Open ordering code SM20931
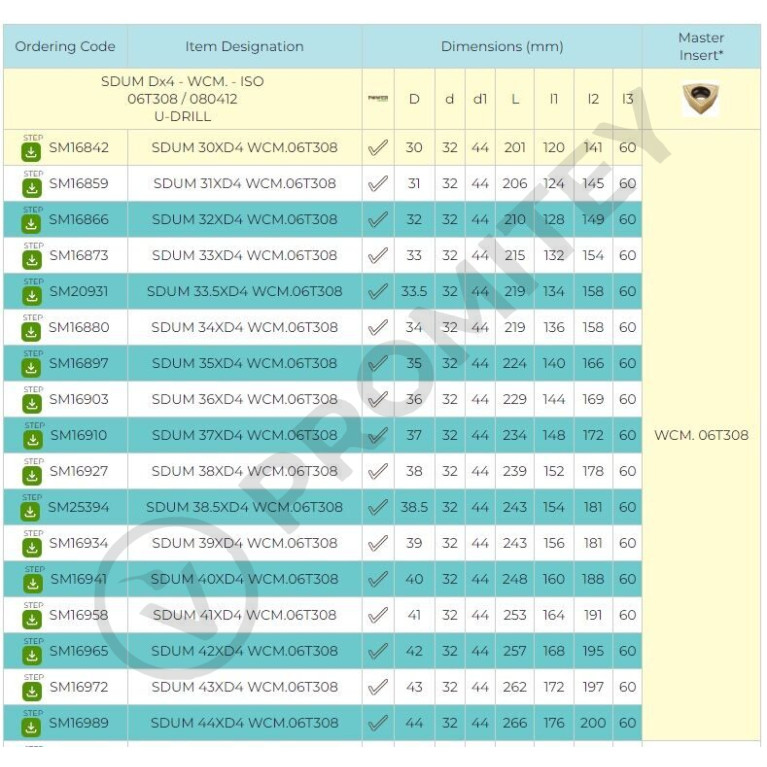The image size is (767, 767). 79,291
